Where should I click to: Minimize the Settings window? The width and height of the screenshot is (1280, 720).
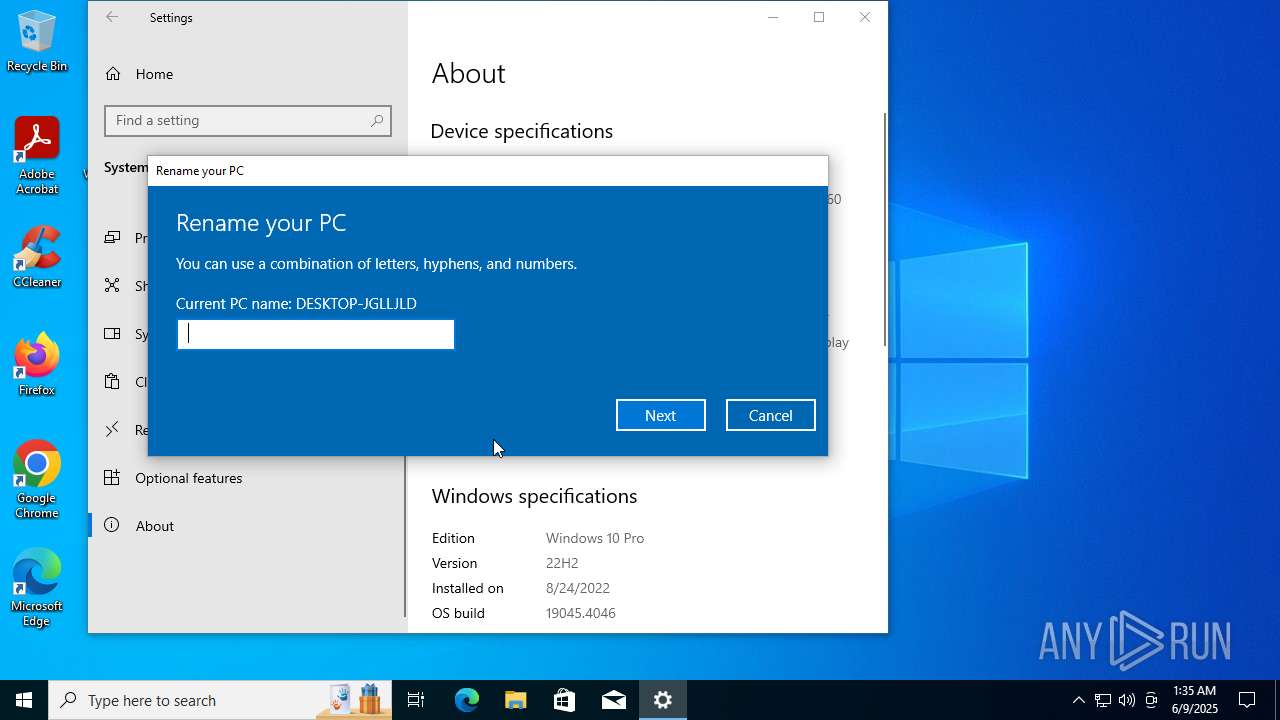[x=773, y=17]
